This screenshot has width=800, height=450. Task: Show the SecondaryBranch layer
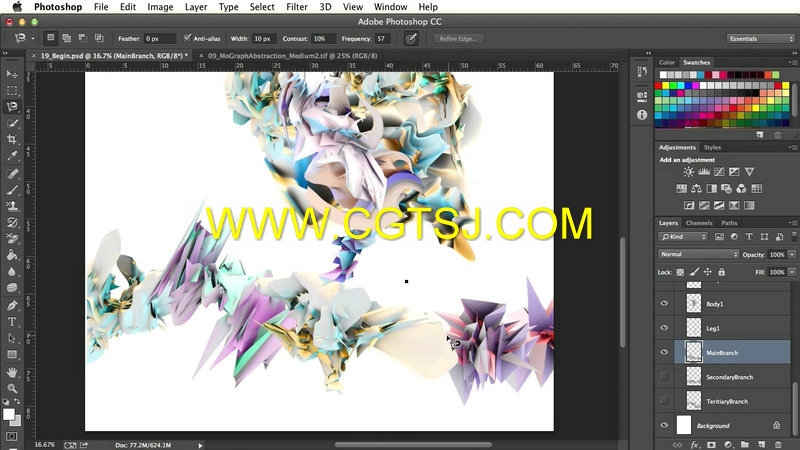tap(664, 377)
